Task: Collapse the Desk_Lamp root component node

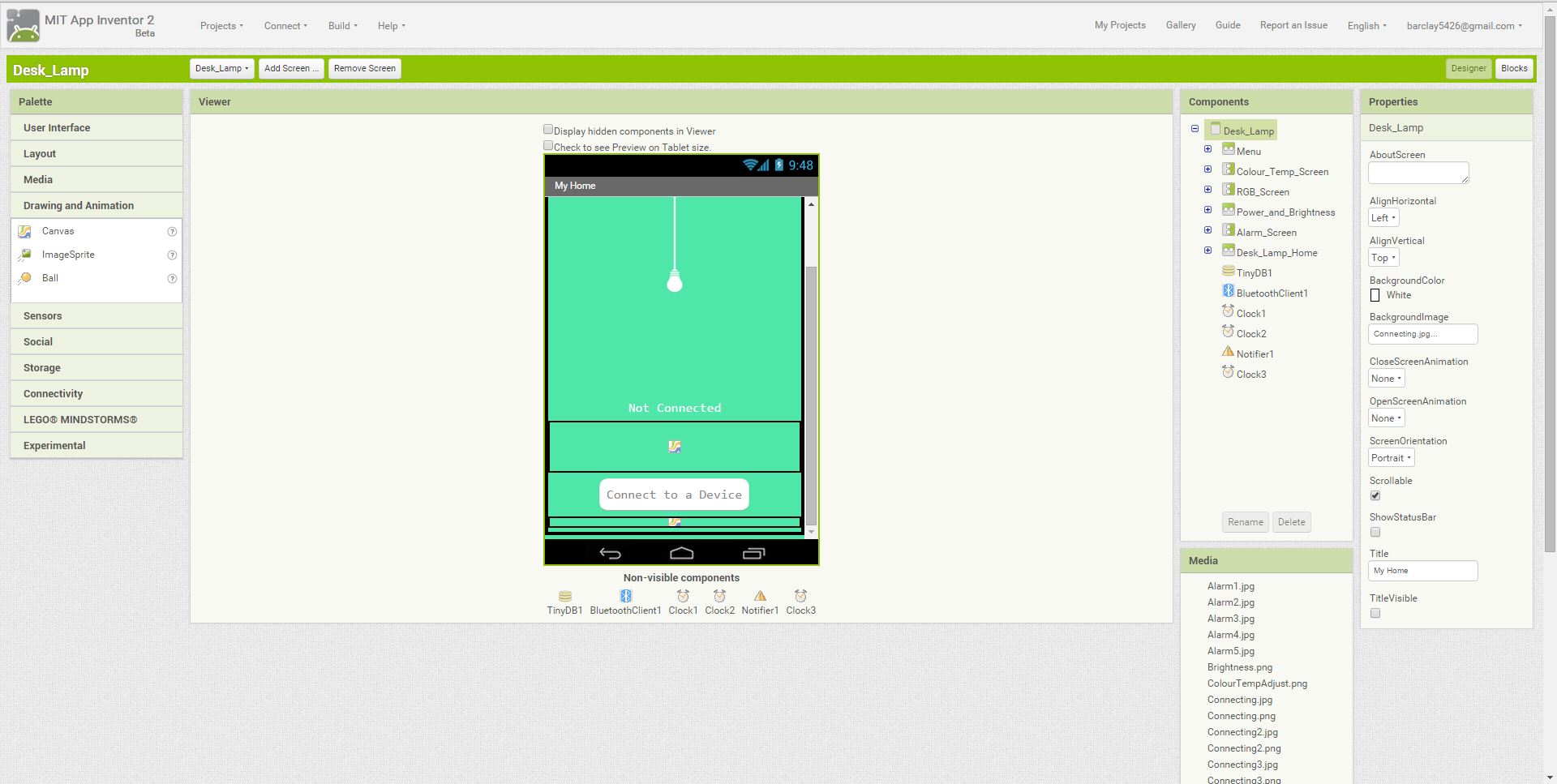Action: [1195, 129]
